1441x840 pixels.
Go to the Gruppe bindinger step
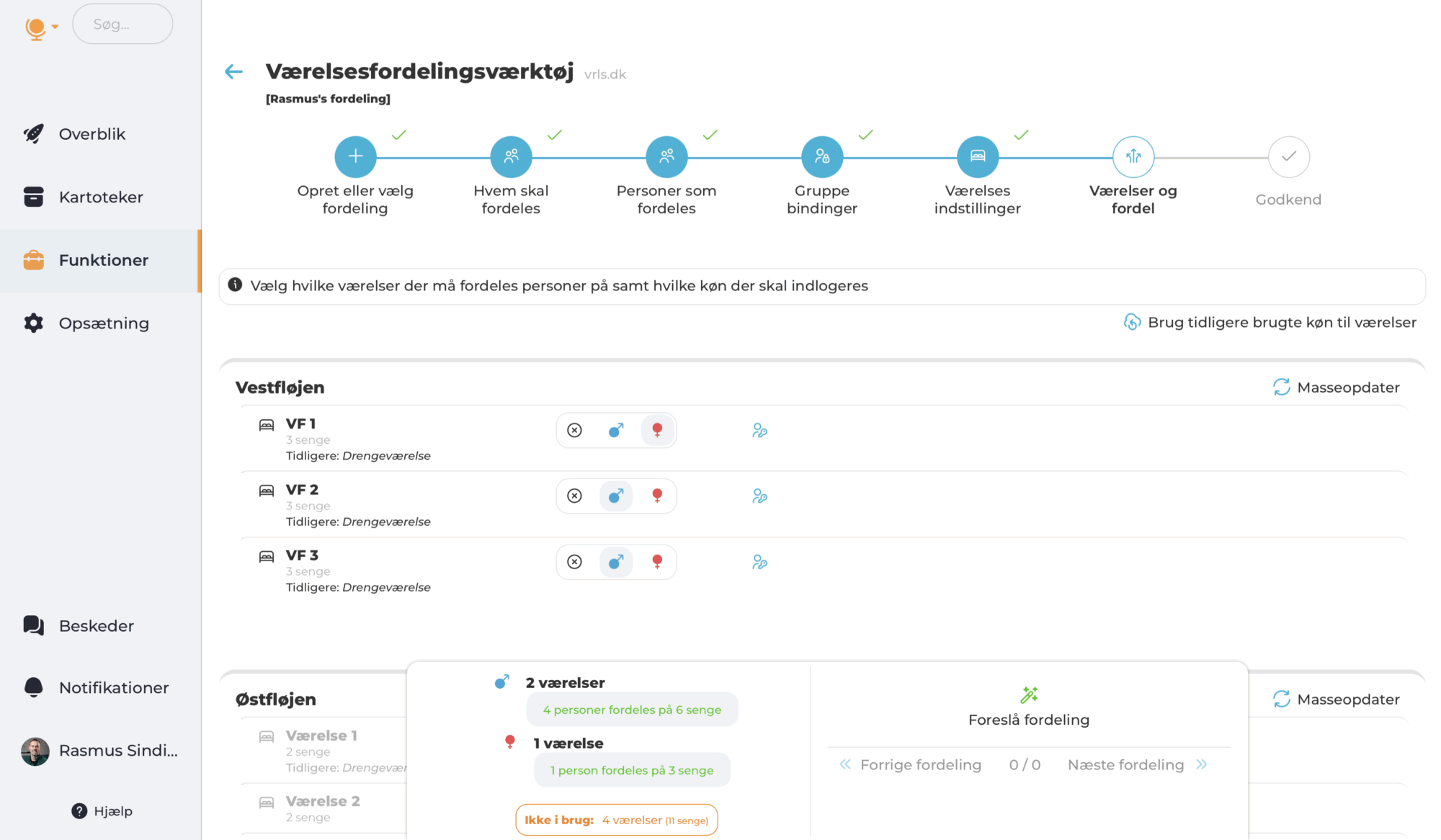[822, 157]
